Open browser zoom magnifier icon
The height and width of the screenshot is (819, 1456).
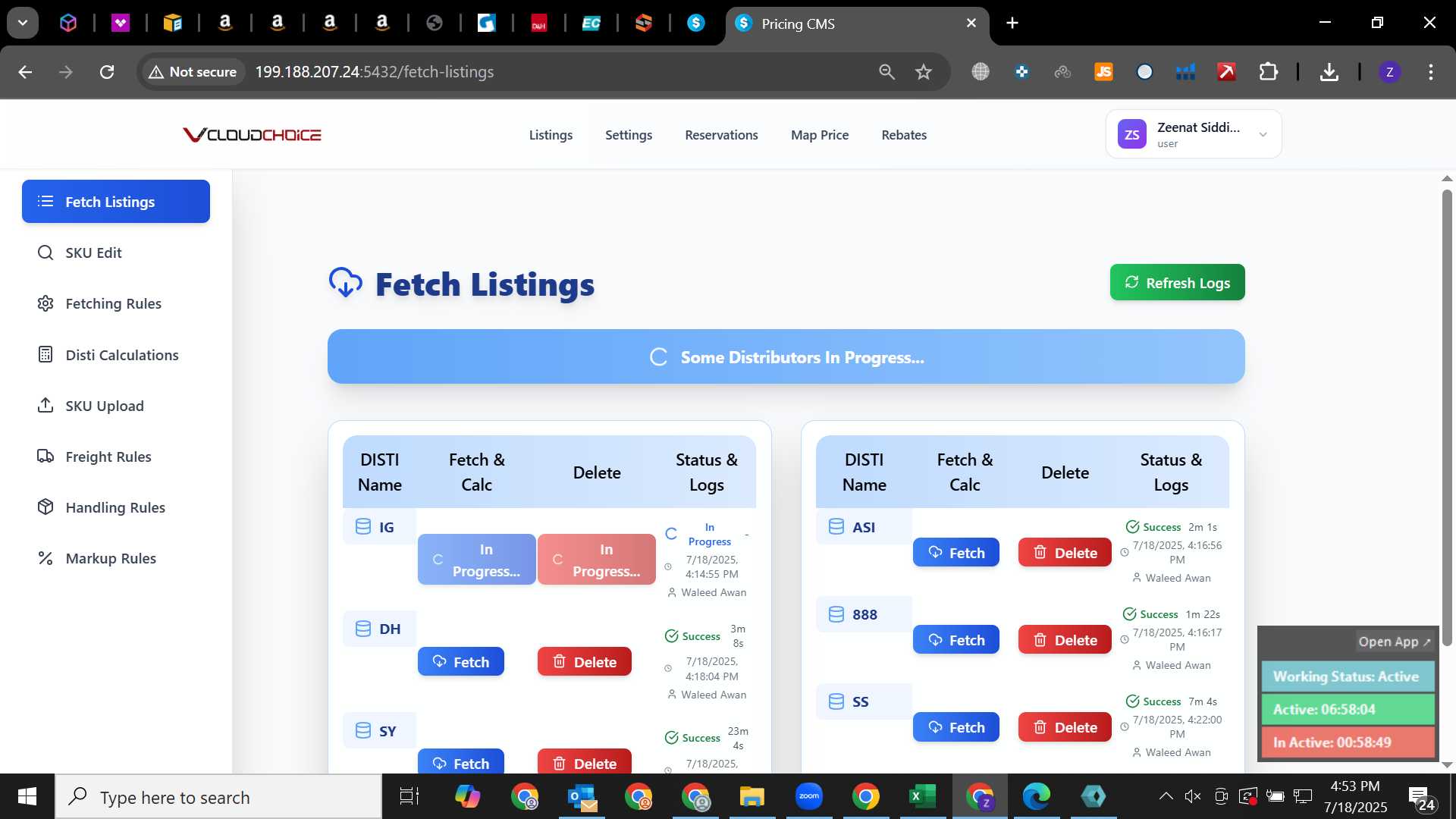pos(886,72)
